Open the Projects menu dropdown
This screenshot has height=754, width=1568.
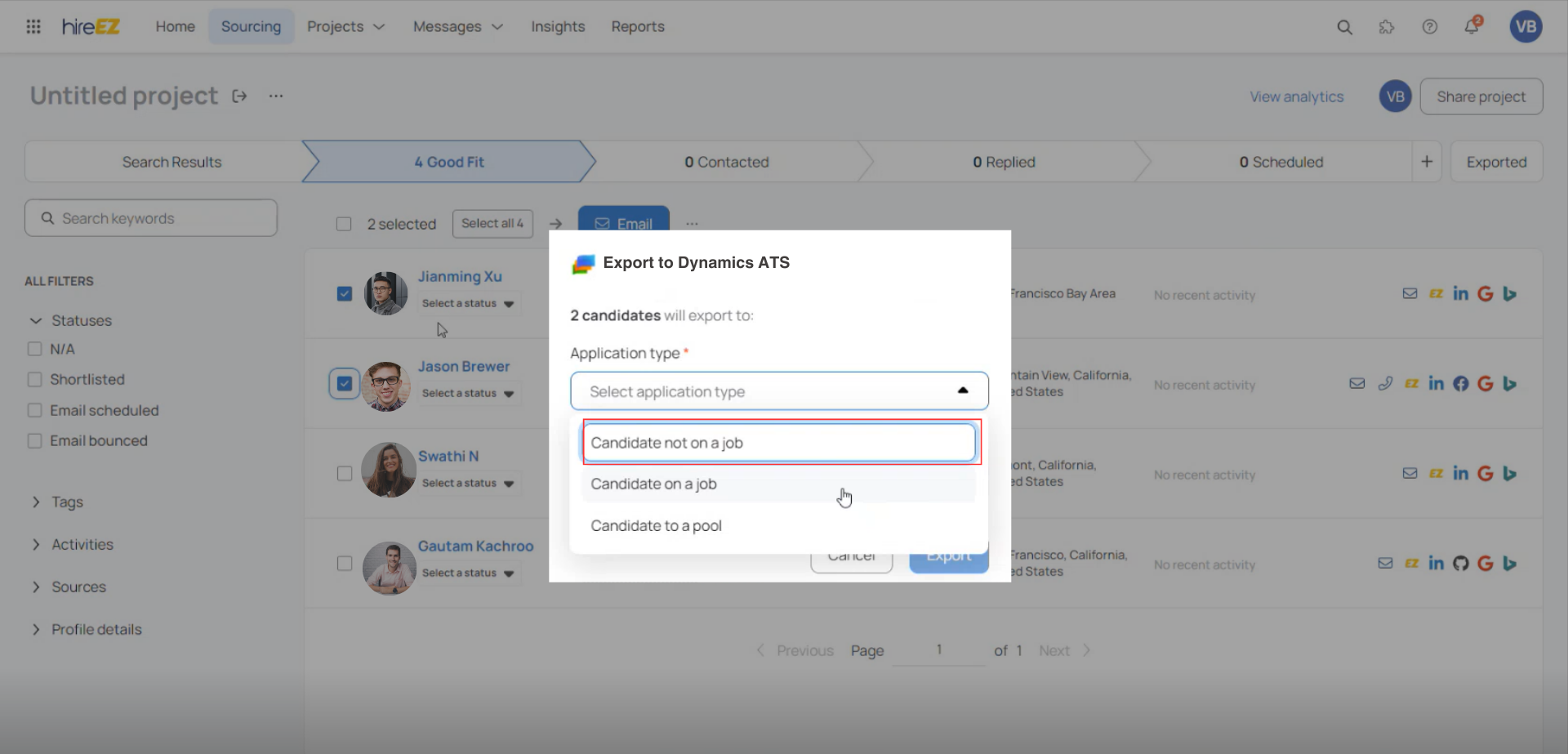(345, 26)
